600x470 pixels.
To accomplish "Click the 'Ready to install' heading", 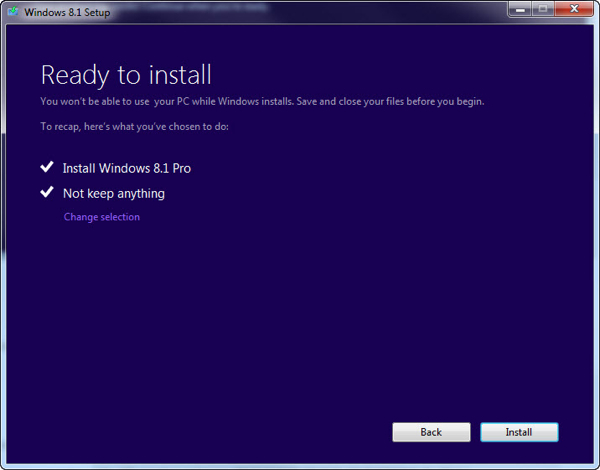I will pos(126,75).
